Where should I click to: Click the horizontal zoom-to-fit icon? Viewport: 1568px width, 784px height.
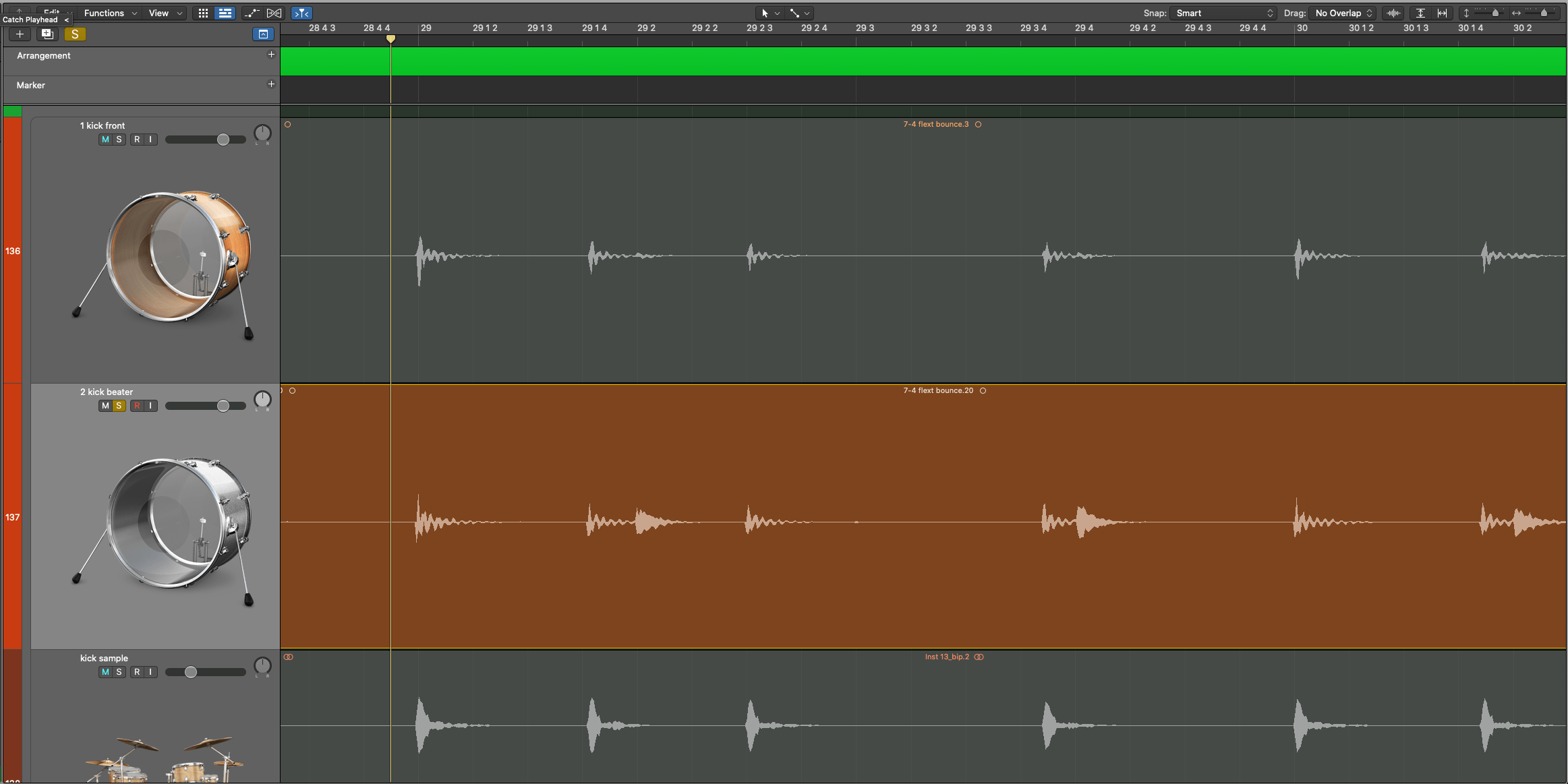[x=1443, y=13]
